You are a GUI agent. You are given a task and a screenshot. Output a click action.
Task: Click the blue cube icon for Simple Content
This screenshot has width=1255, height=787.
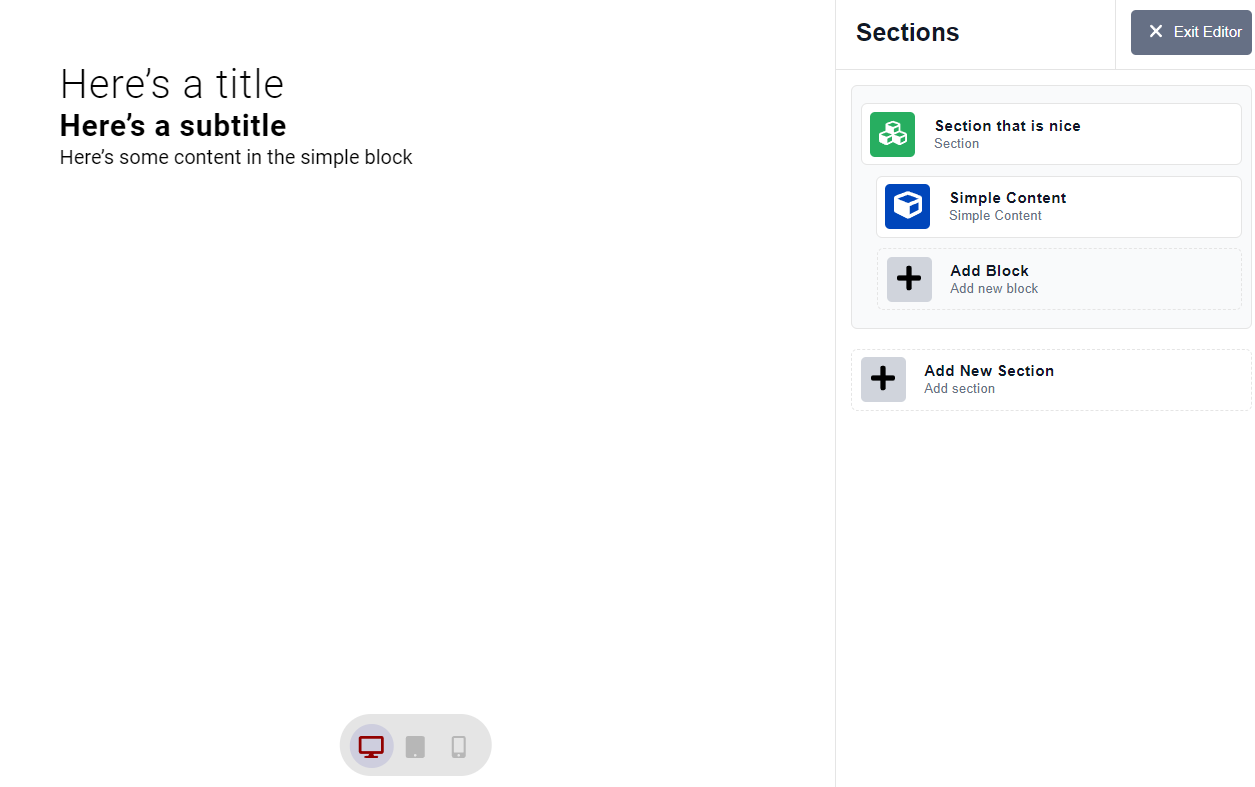[907, 206]
